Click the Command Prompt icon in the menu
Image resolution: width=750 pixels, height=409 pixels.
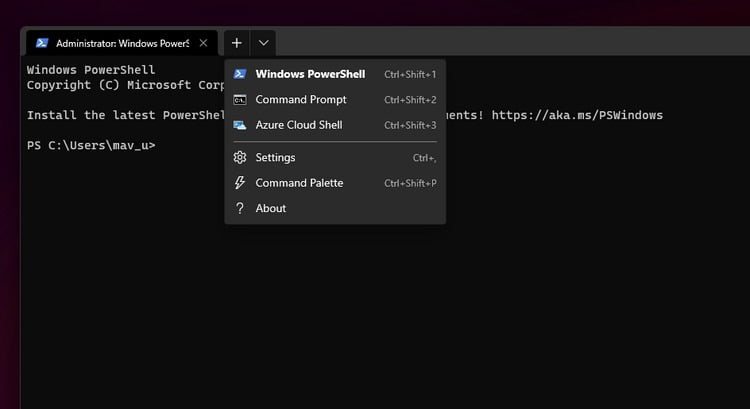click(x=240, y=99)
